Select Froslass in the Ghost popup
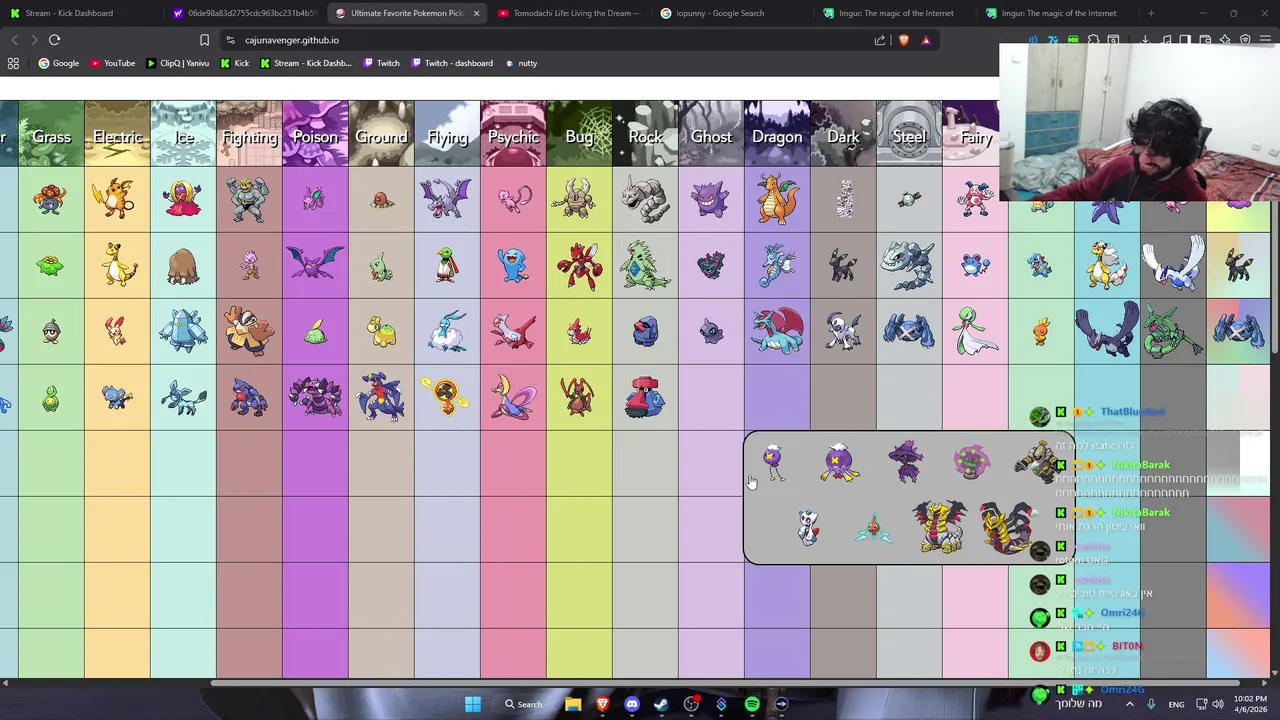 [x=808, y=527]
